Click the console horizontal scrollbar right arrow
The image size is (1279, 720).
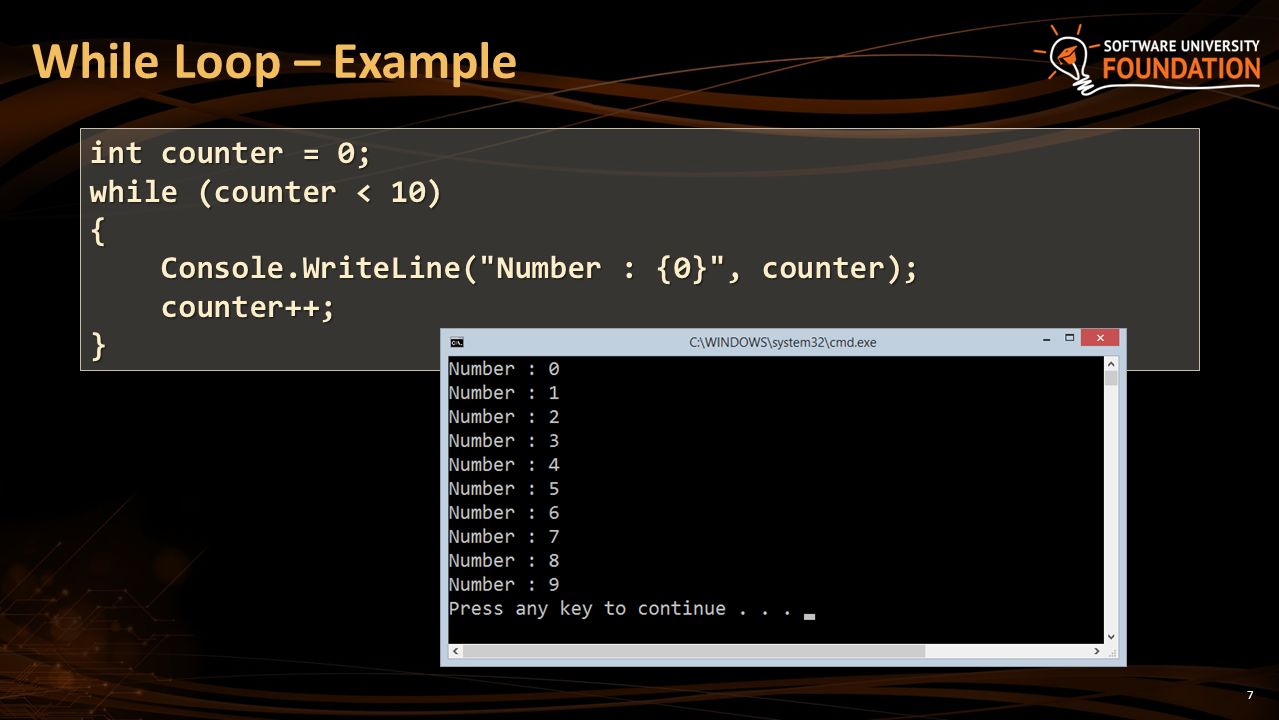pyautogui.click(x=1096, y=651)
